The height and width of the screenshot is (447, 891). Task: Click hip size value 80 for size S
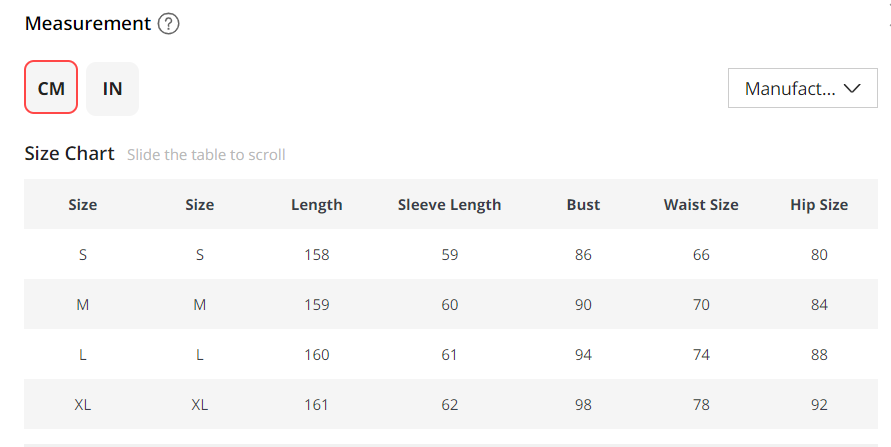click(x=819, y=255)
